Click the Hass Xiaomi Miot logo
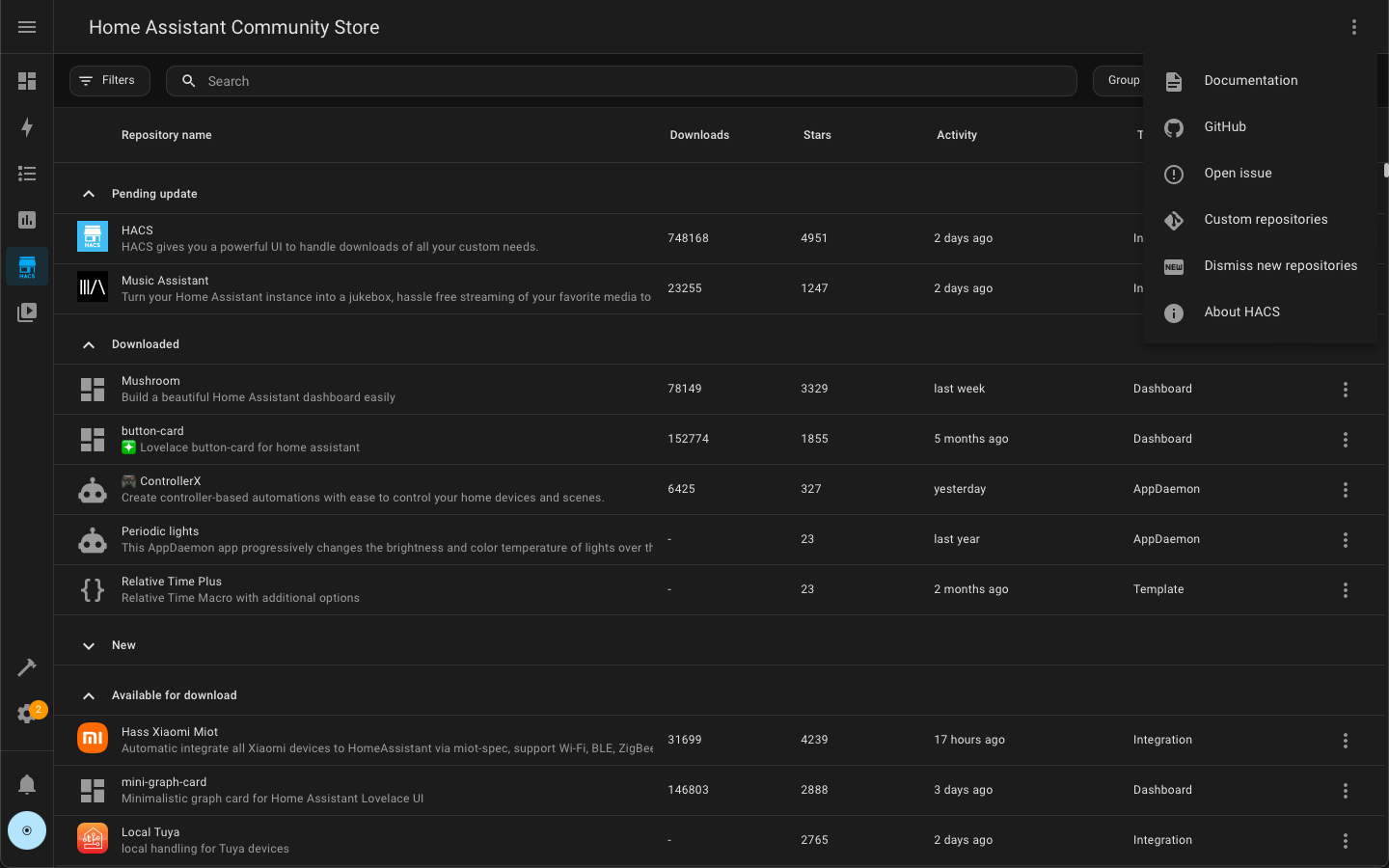Screen dimensions: 1389x868 click(x=93, y=739)
